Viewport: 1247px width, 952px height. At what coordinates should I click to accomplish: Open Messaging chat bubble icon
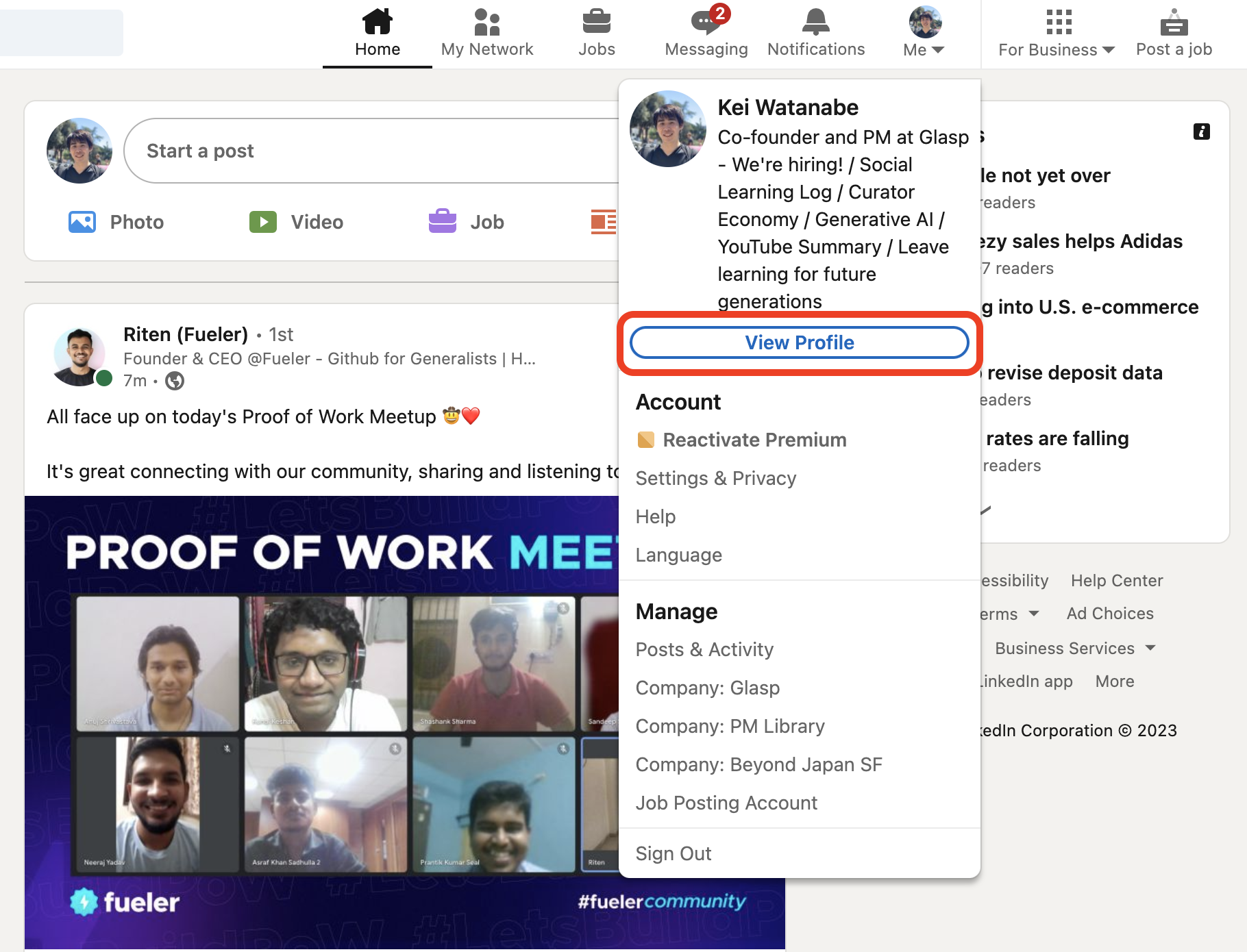tap(706, 21)
